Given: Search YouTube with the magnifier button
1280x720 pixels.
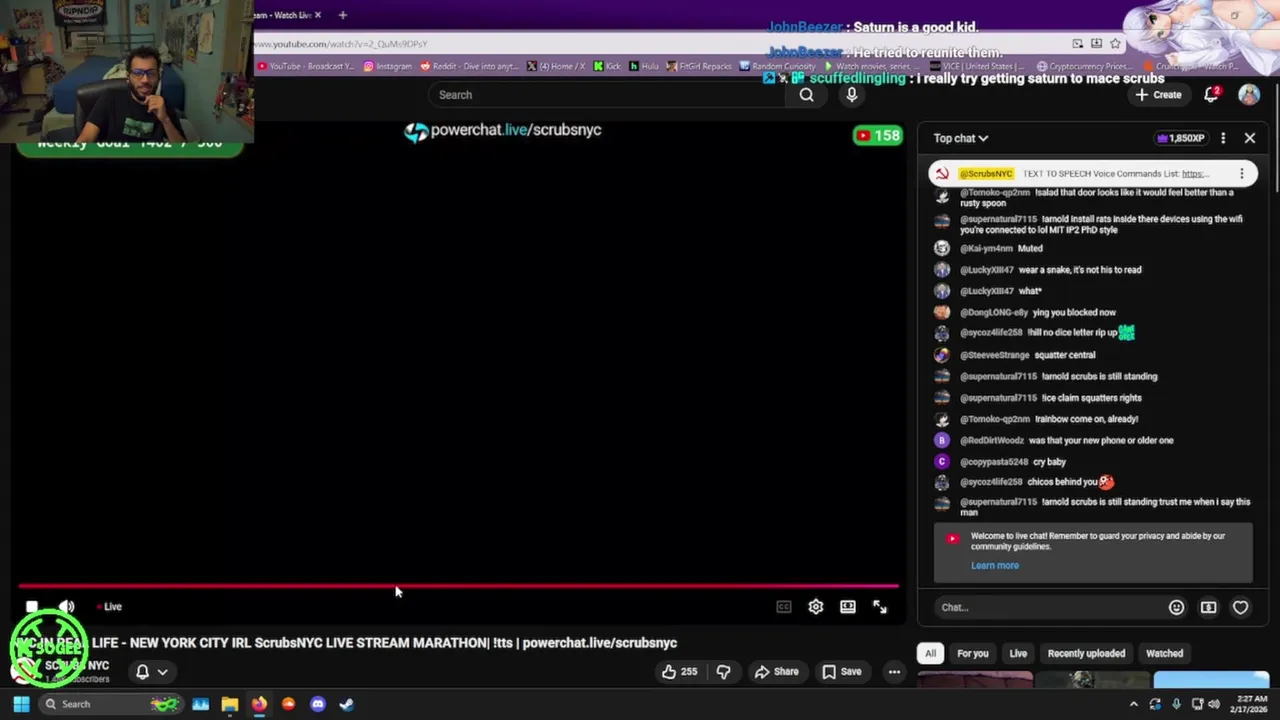Looking at the screenshot, I should pos(806,95).
